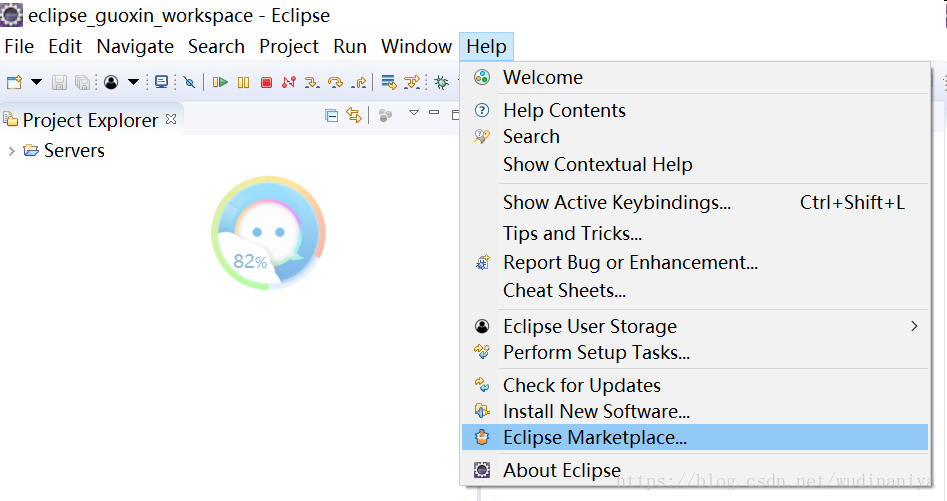Select Show Contextual Help

pos(695,164)
